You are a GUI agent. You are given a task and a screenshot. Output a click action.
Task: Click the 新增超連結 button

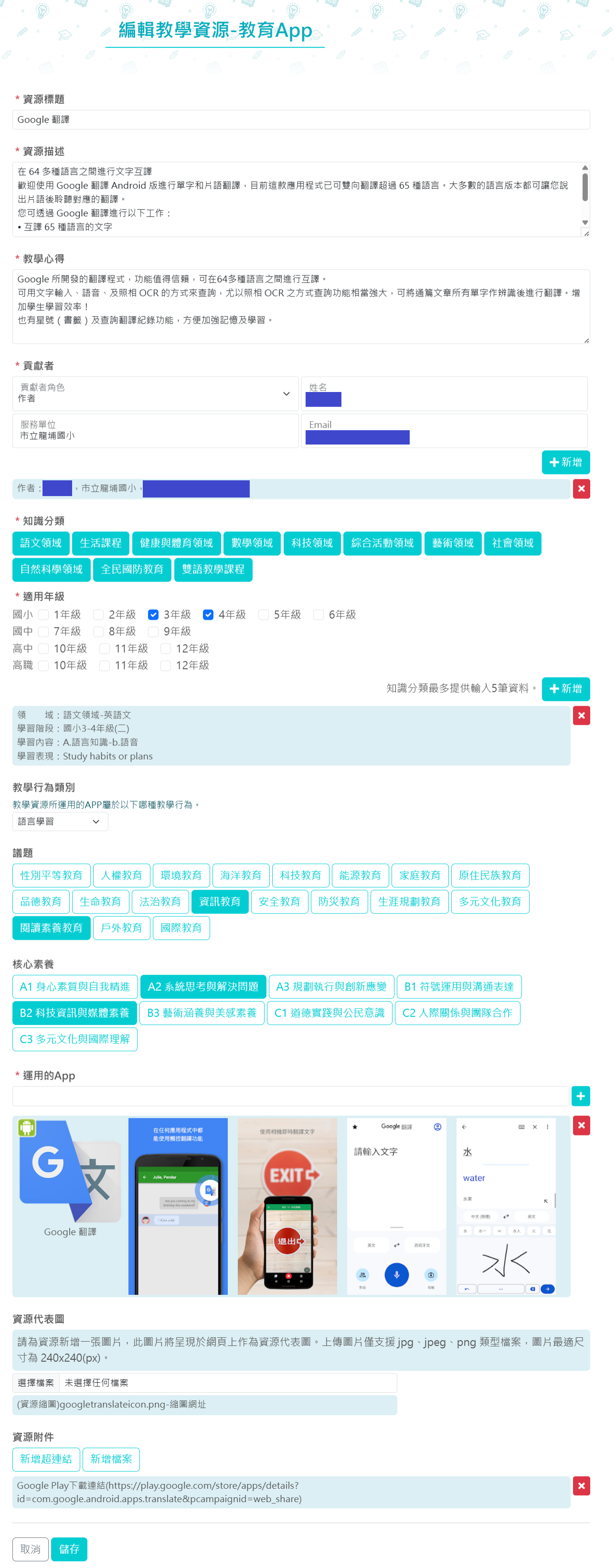46,1459
